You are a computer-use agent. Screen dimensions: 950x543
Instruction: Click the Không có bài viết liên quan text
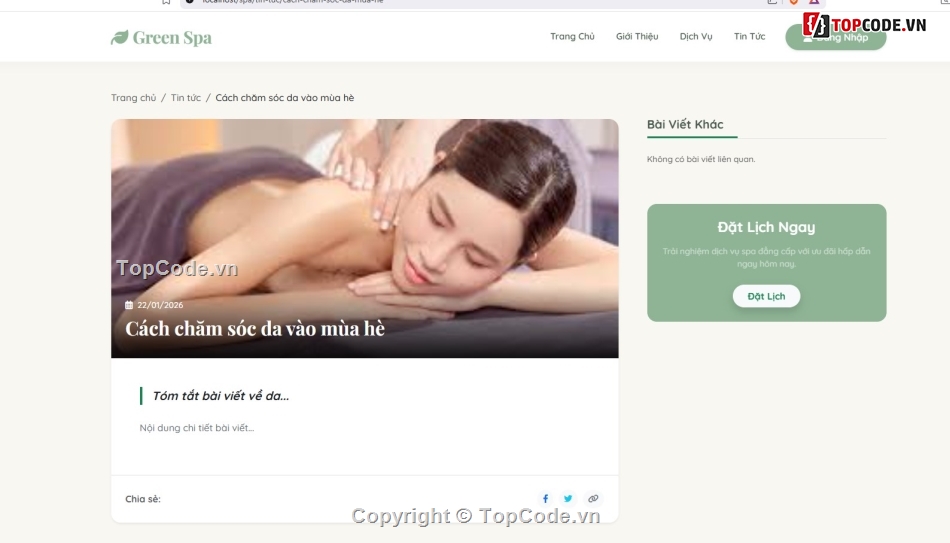tap(701, 159)
